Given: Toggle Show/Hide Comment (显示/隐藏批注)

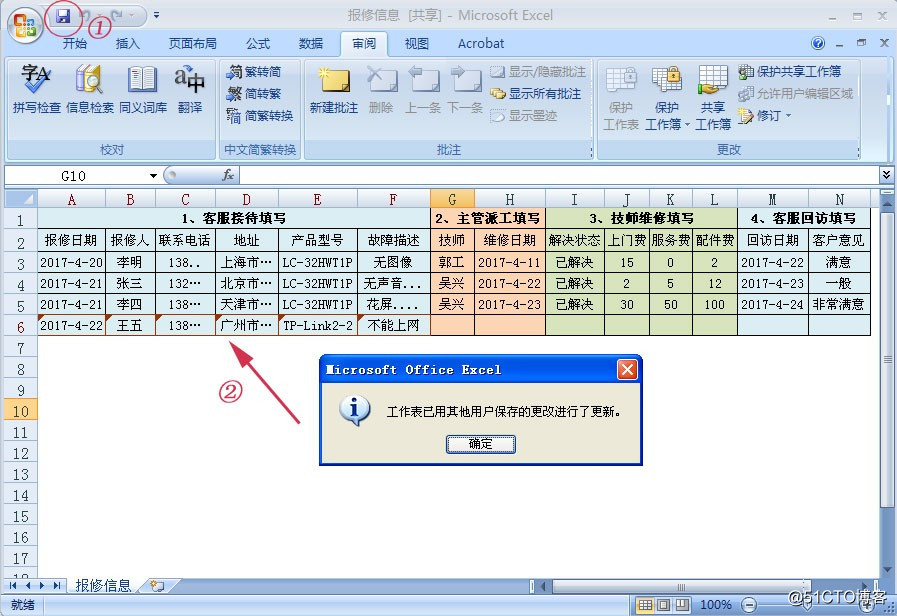Looking at the screenshot, I should coord(538,72).
